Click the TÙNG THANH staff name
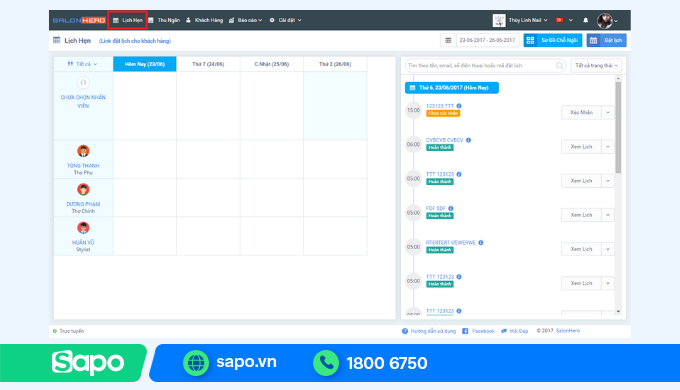The width and height of the screenshot is (680, 390). click(83, 166)
